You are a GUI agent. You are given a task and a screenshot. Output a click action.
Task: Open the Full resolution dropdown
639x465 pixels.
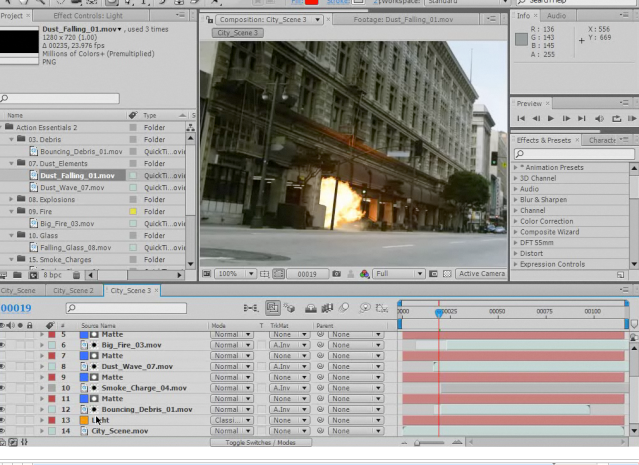(399, 274)
